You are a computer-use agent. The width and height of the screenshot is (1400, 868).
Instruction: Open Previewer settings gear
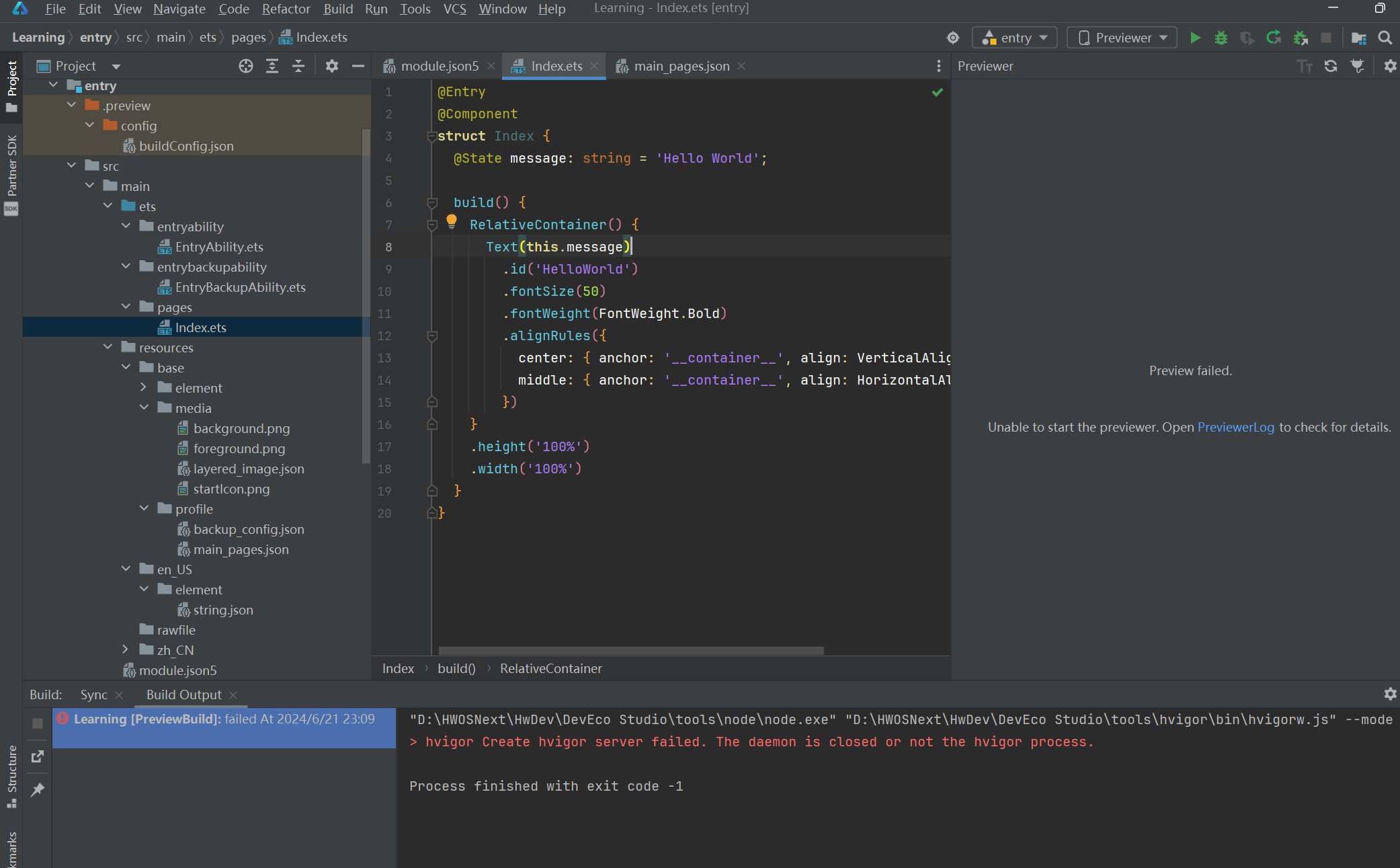pos(1391,66)
